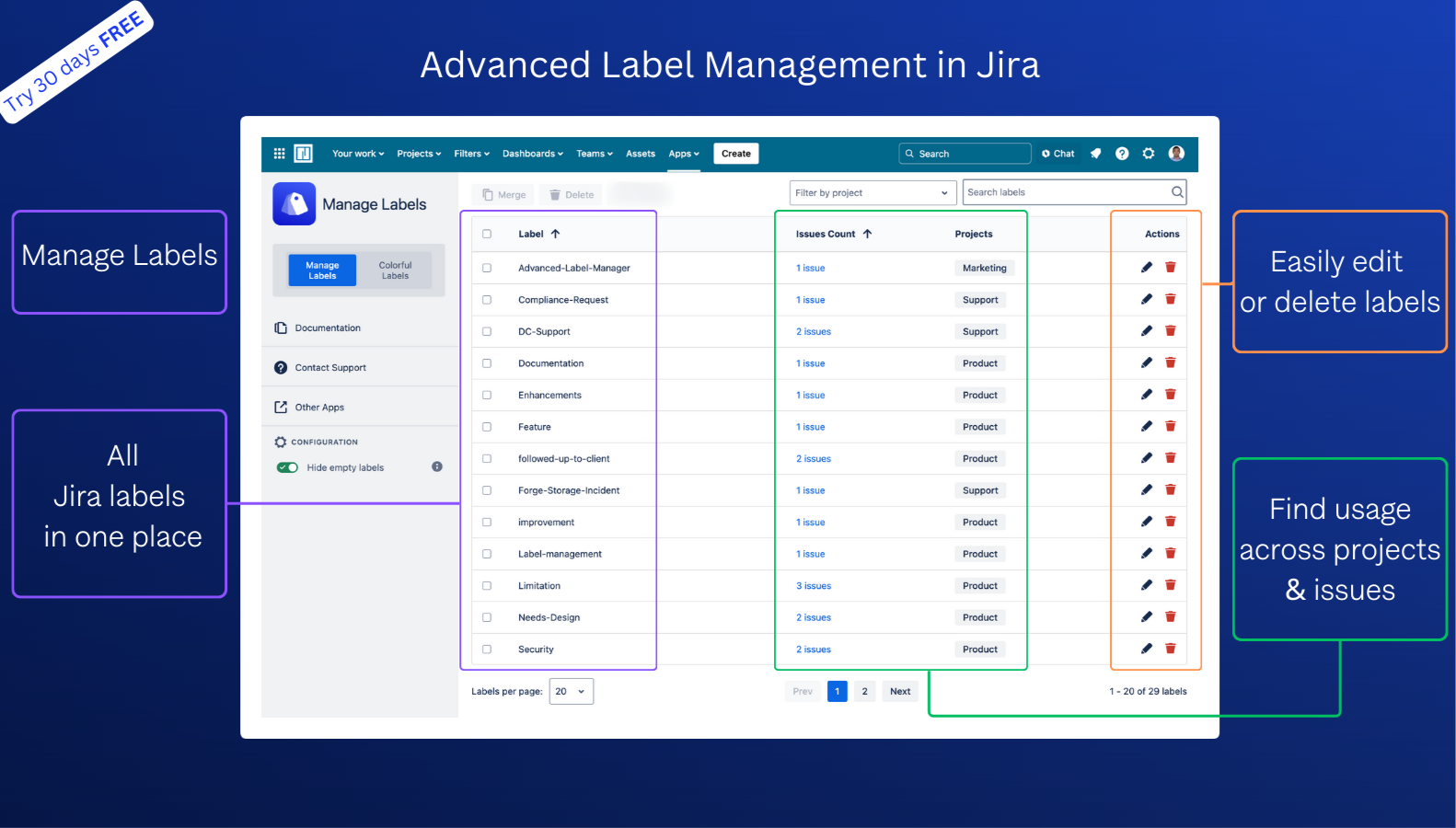This screenshot has height=828, width=1456.
Task: Toggle the Hide empty labels switch
Action: click(287, 467)
